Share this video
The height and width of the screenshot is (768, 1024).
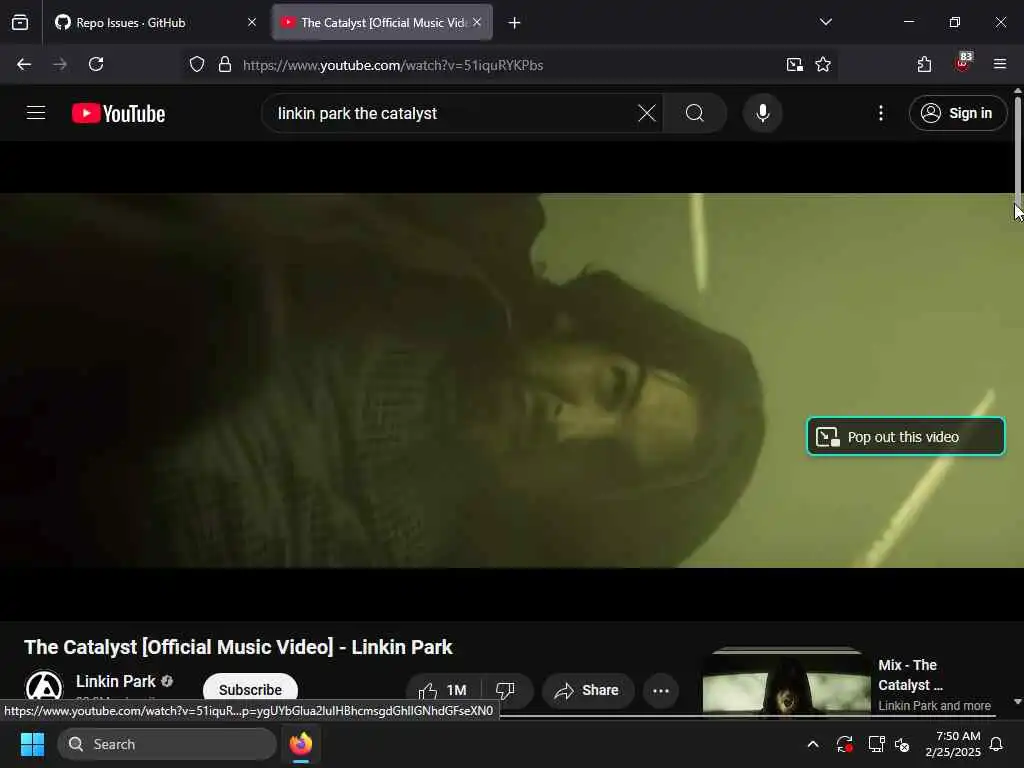[588, 690]
